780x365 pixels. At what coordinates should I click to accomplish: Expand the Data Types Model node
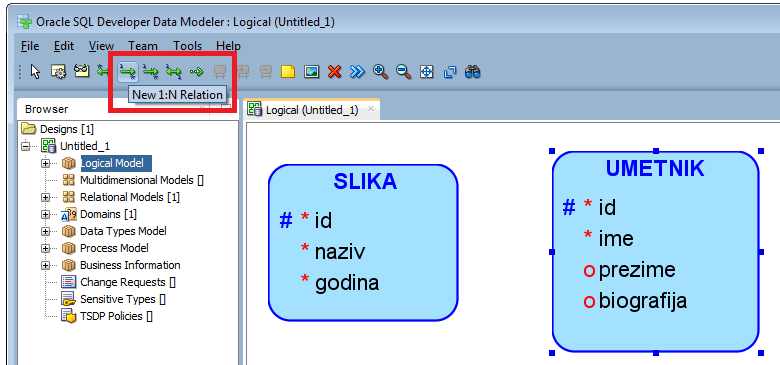(x=46, y=231)
